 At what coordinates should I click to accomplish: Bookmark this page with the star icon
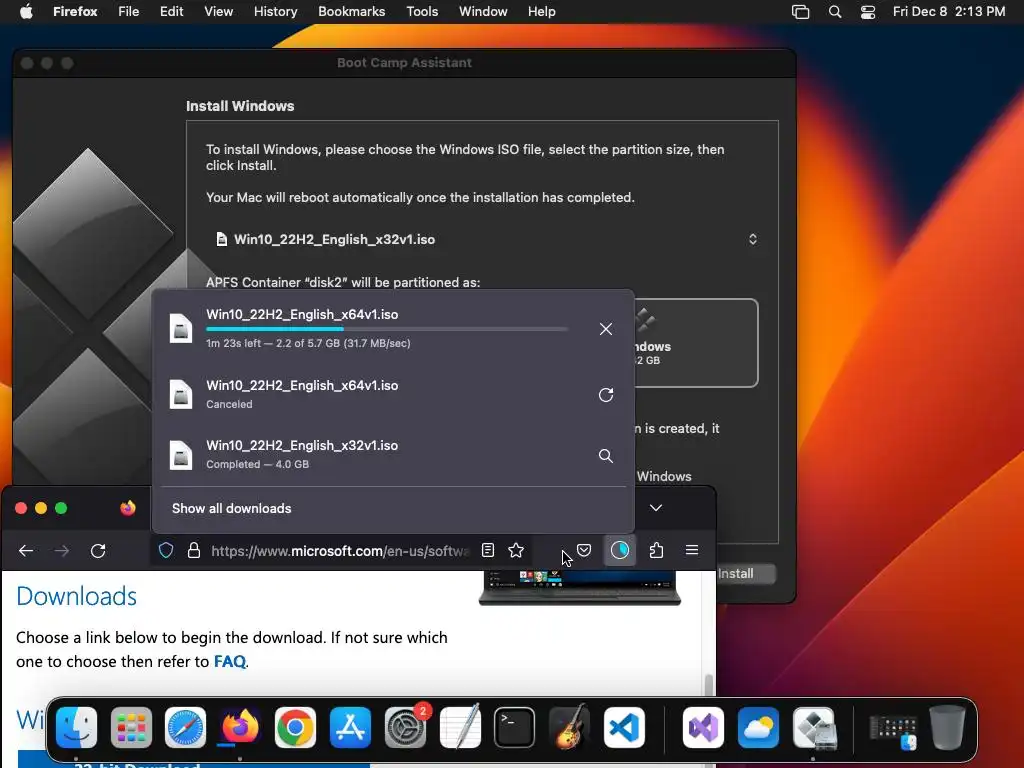pyautogui.click(x=516, y=551)
